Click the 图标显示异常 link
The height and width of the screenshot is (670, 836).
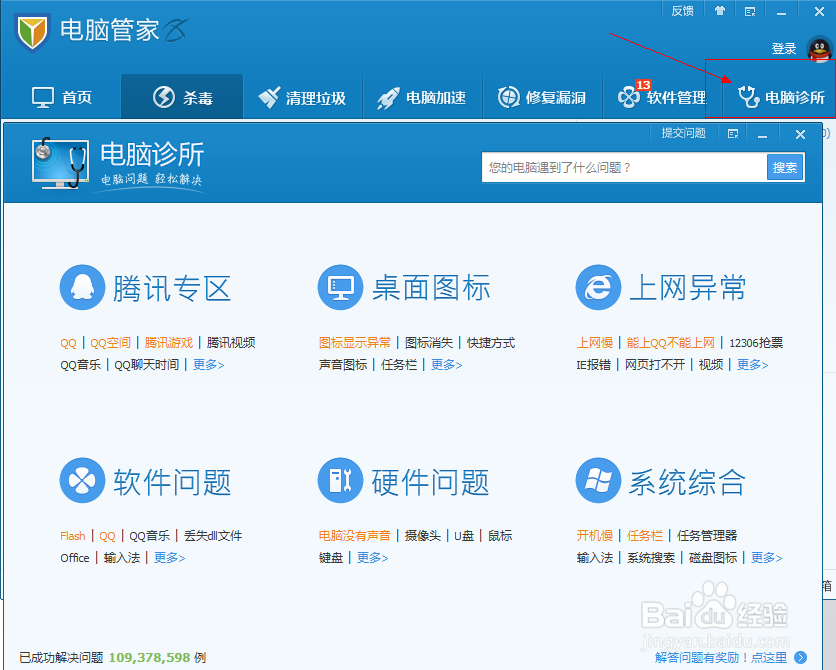355,343
